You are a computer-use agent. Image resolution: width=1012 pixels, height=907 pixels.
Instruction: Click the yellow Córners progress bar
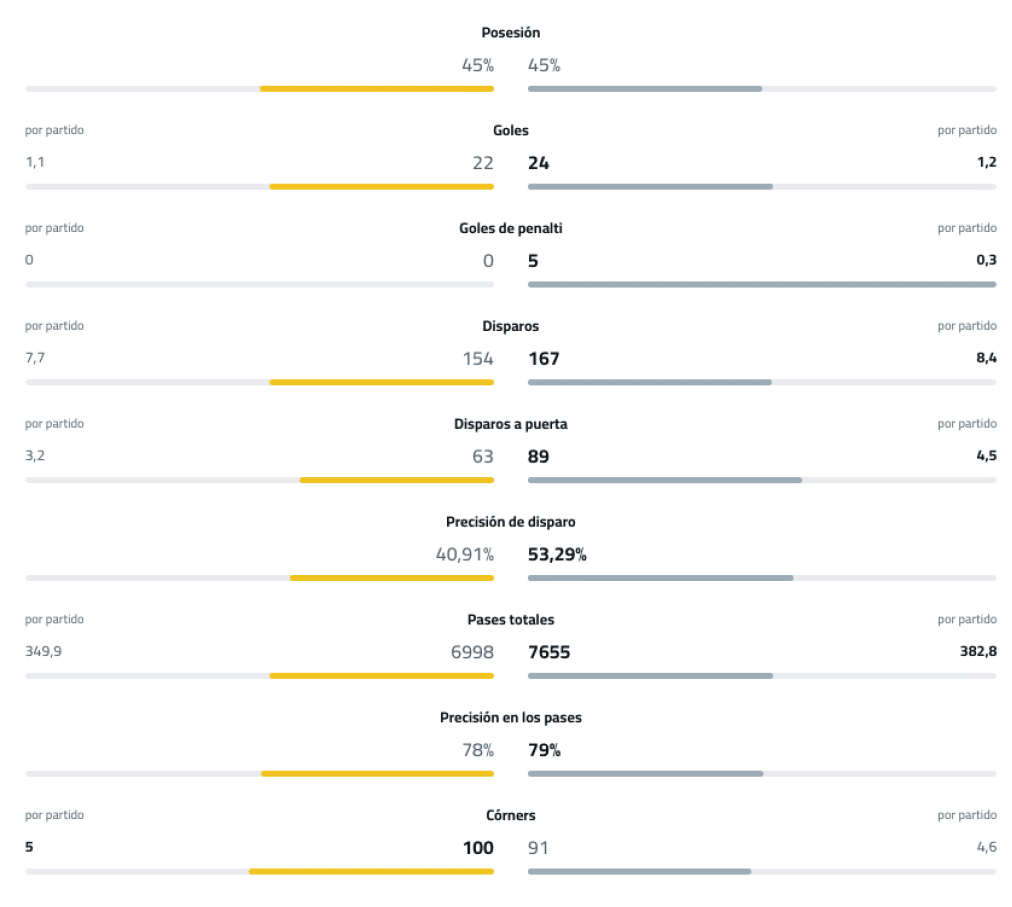371,872
